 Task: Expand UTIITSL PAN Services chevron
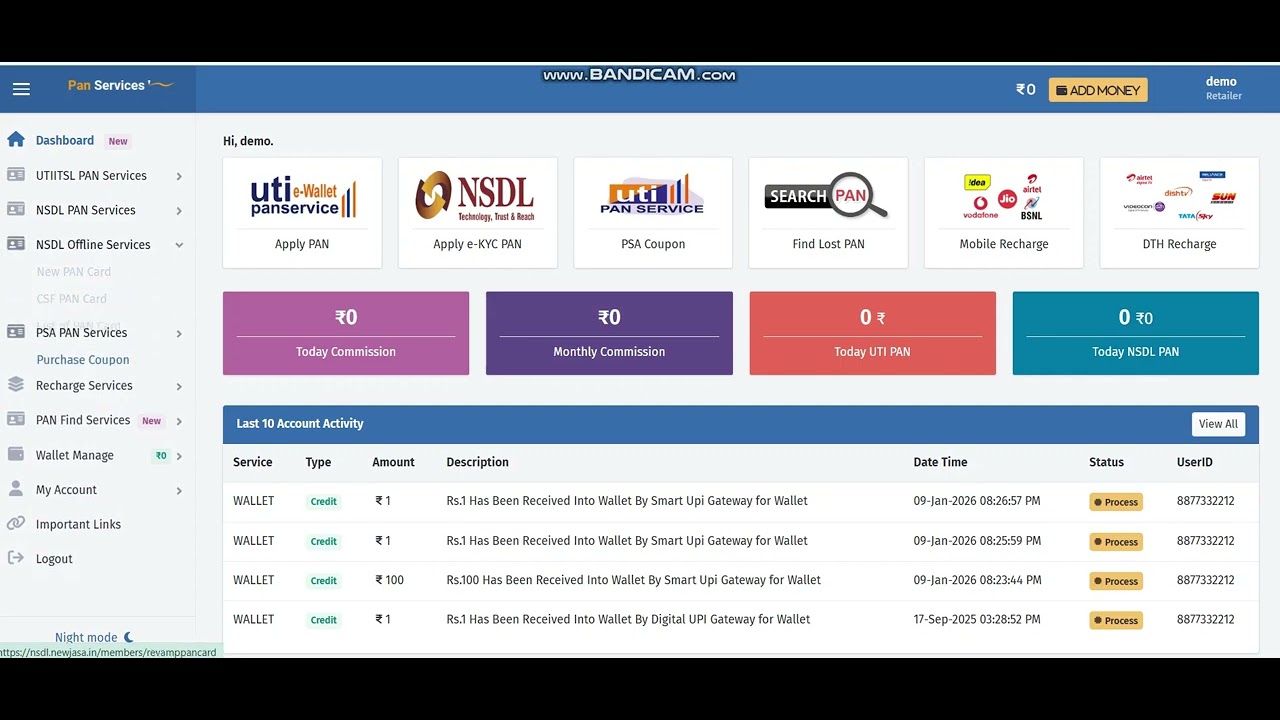pos(179,176)
